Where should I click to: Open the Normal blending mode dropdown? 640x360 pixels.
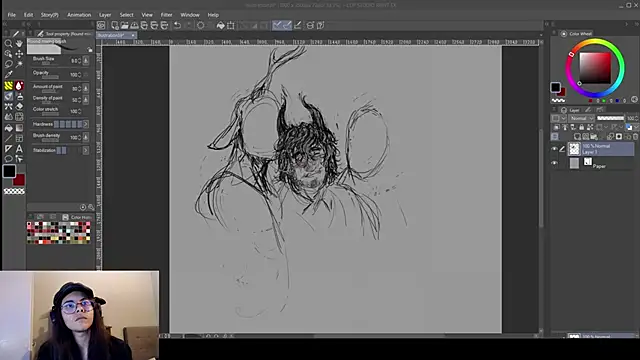click(582, 118)
